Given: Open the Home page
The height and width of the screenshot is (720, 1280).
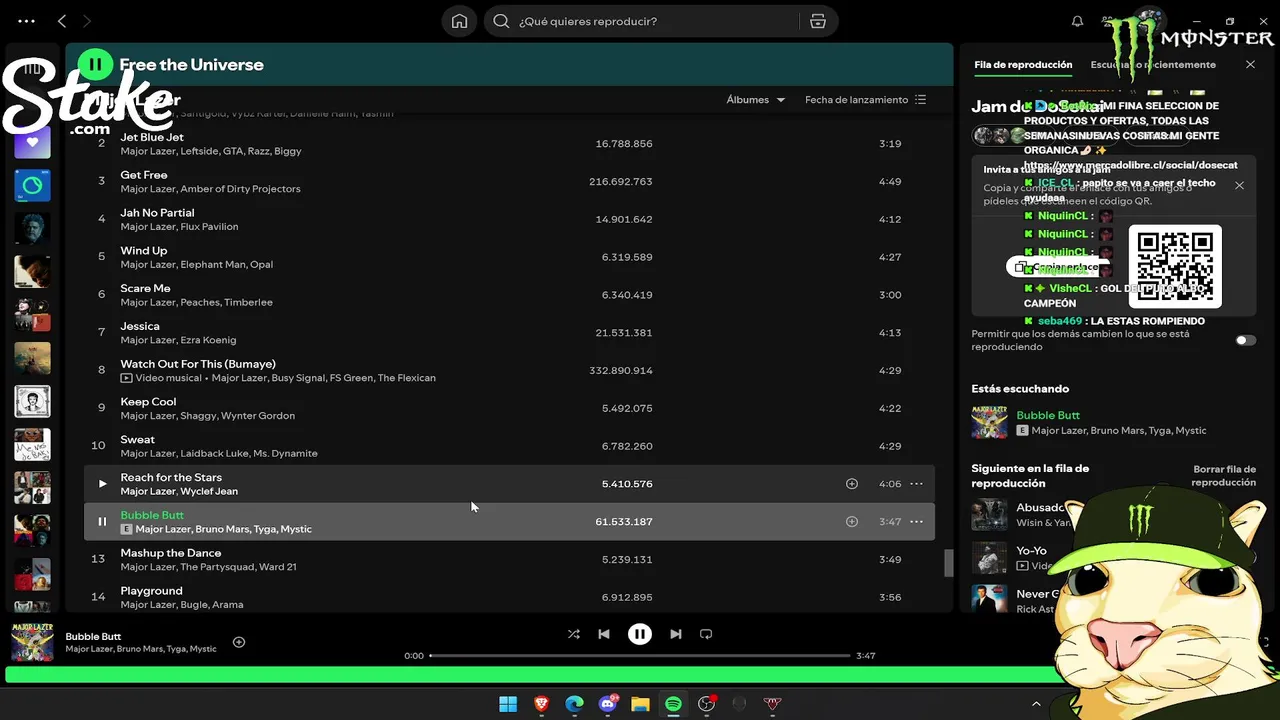Looking at the screenshot, I should [459, 21].
